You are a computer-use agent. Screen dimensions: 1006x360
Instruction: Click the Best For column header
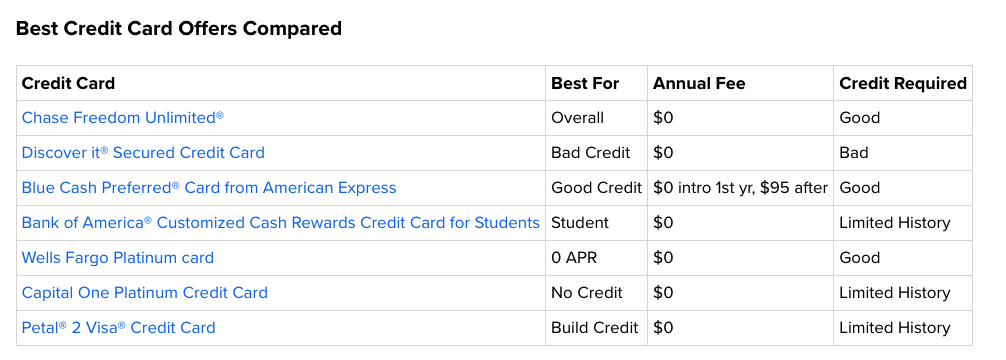[x=585, y=83]
